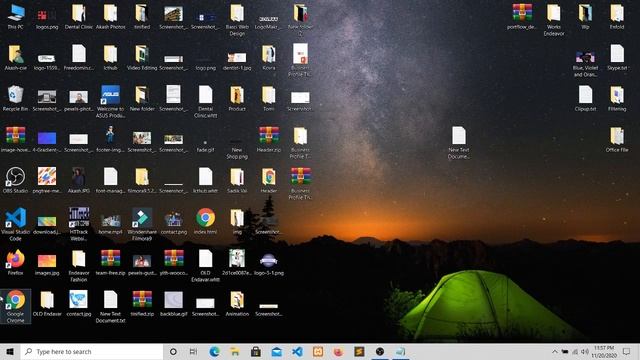Select the New Text Document.txt file
The width and height of the screenshot is (640, 360).
[x=110, y=306]
